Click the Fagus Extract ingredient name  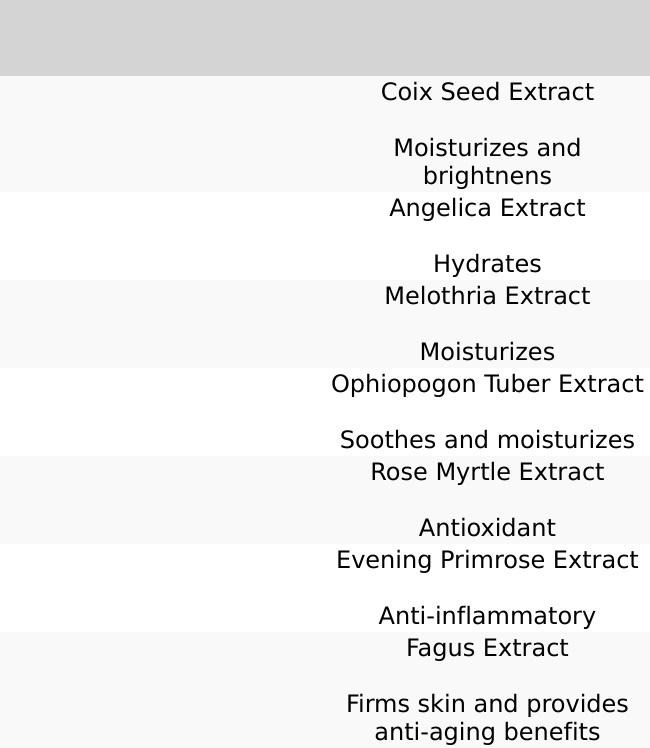pyautogui.click(x=487, y=648)
